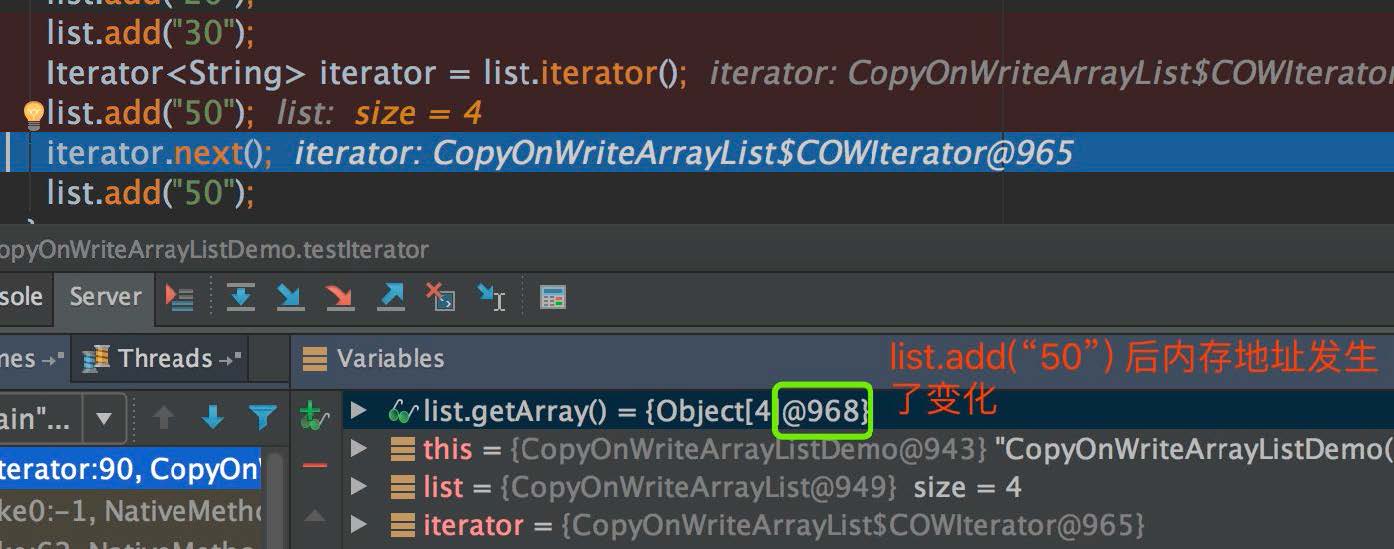Viewport: 1394px width, 549px height.
Task: Expand the 'iterator' variable node
Action: 359,525
